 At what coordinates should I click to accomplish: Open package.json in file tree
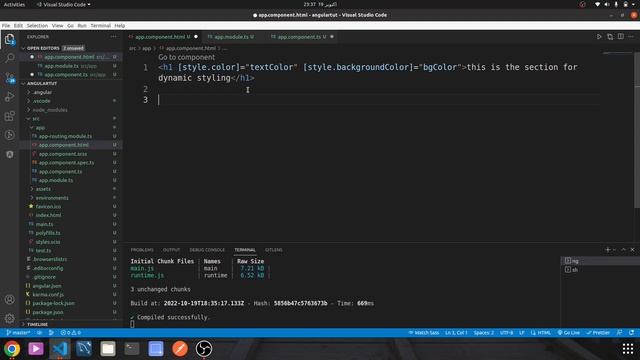[48, 312]
